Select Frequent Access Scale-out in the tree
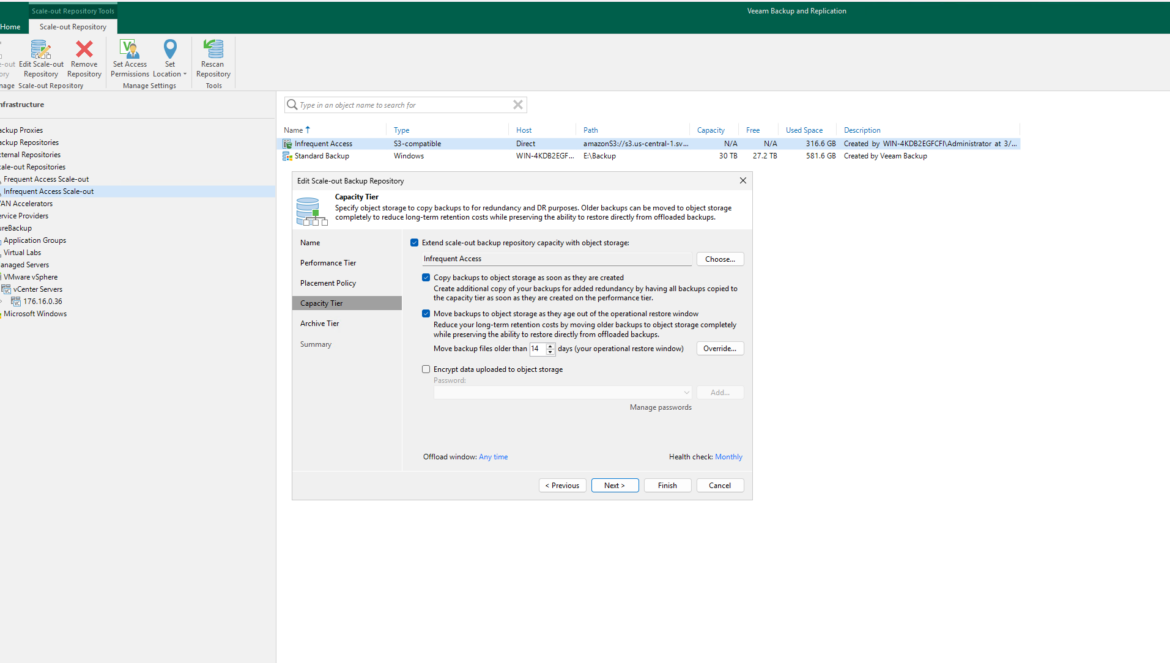Image resolution: width=1170 pixels, height=663 pixels. click(x=46, y=180)
